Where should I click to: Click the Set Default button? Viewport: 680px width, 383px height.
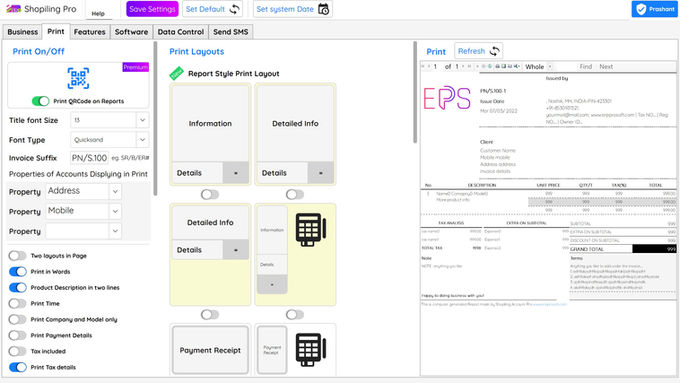(x=212, y=9)
